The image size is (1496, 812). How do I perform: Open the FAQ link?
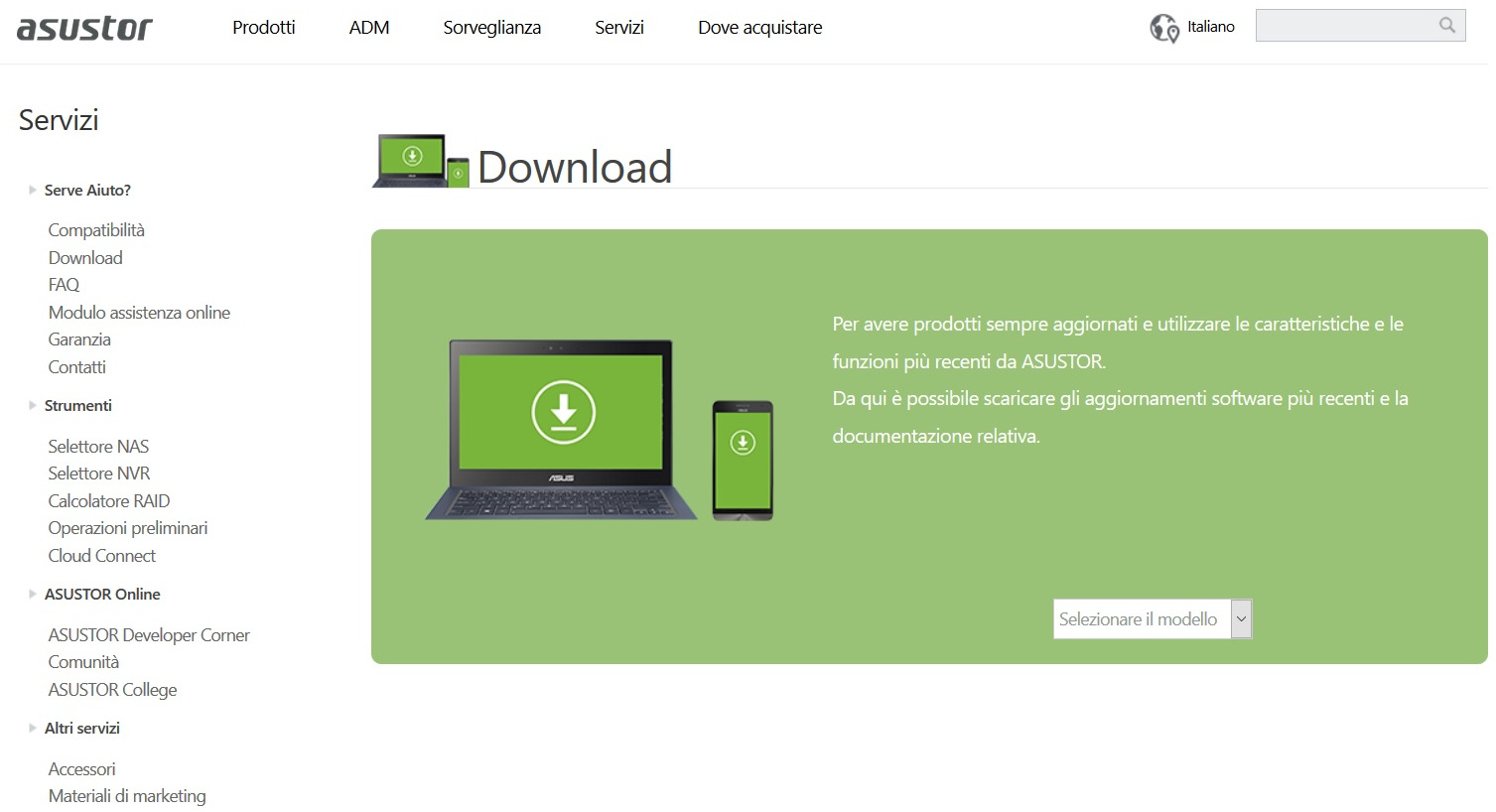(x=64, y=285)
